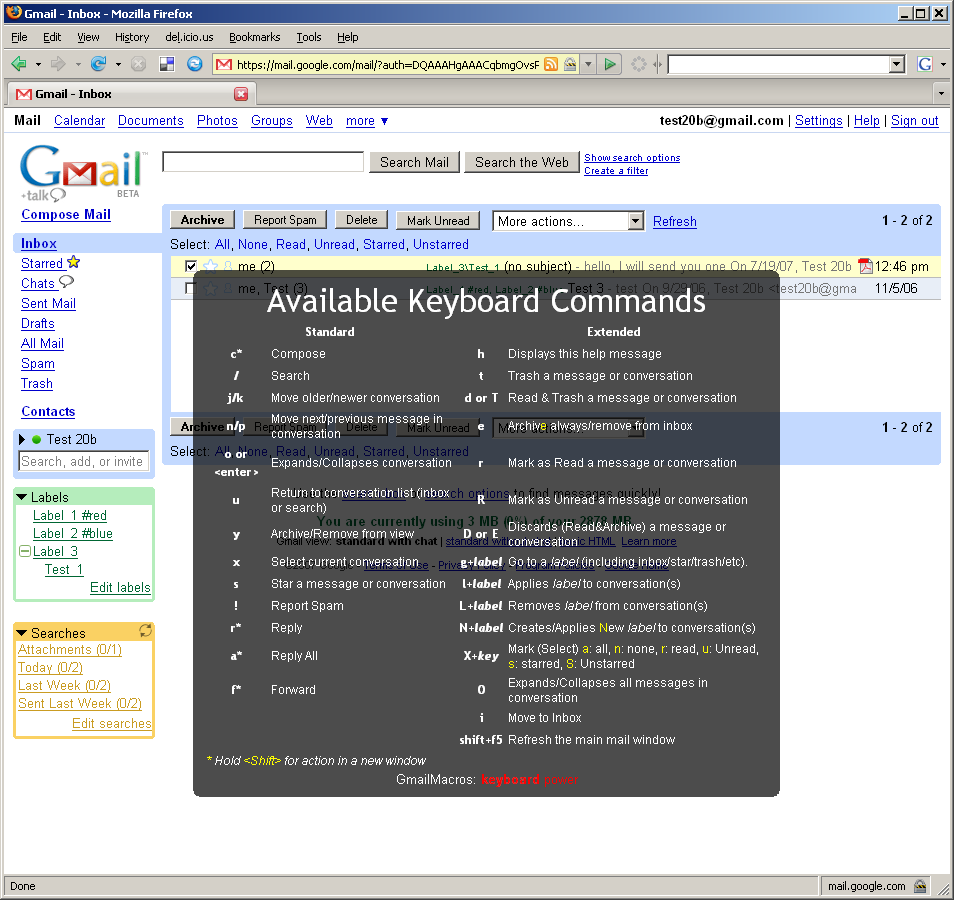The width and height of the screenshot is (954, 900).
Task: Click the browser Forward arrow icon
Action: [x=58, y=64]
